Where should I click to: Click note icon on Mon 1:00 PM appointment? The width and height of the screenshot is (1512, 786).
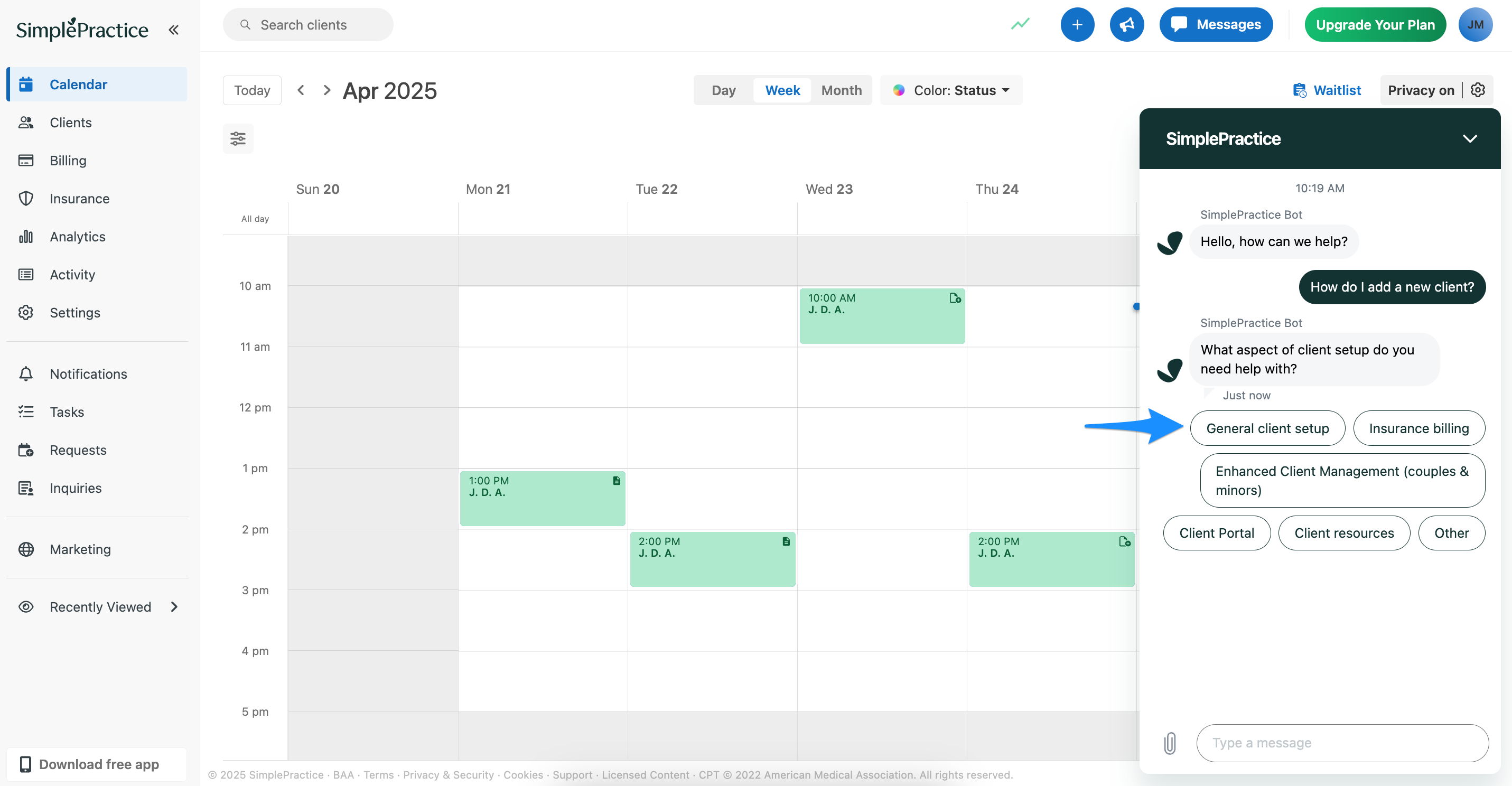pos(617,481)
